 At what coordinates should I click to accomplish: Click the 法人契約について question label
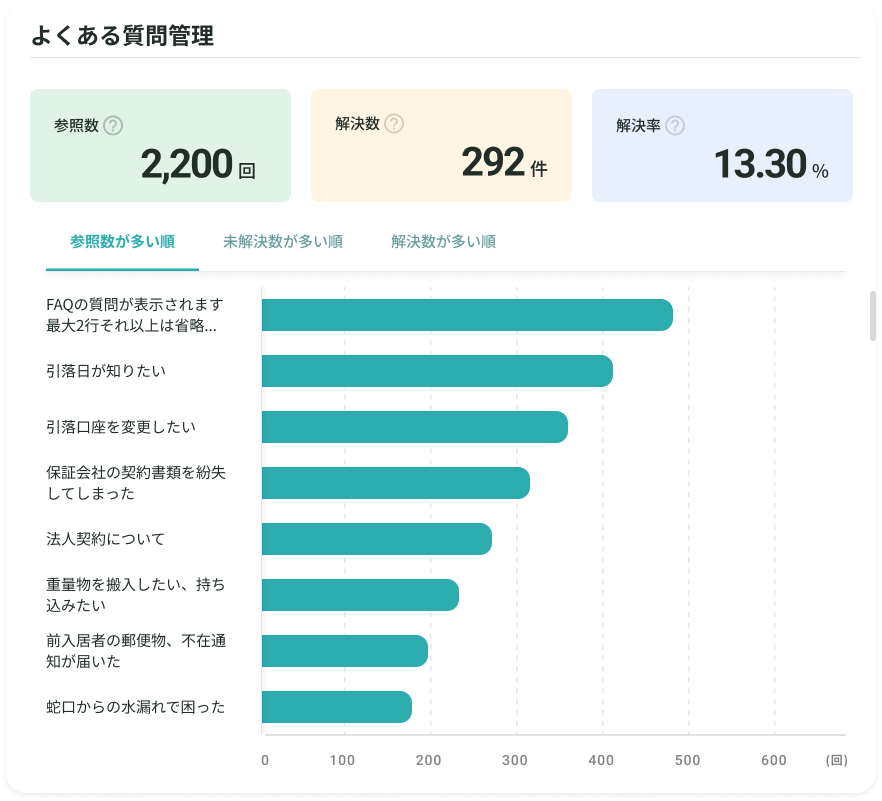105,539
